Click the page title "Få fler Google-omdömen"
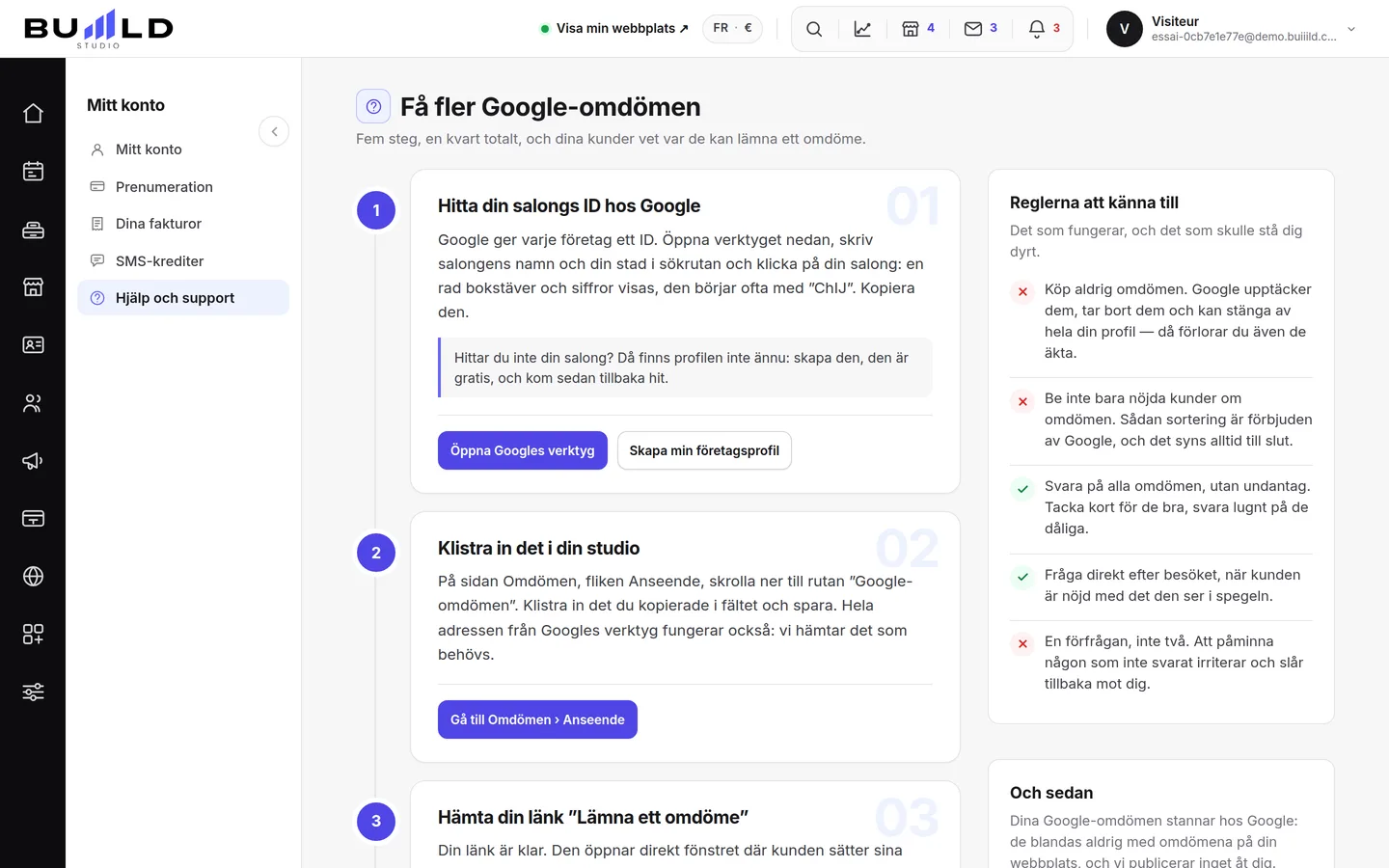The height and width of the screenshot is (868, 1389). (x=551, y=107)
